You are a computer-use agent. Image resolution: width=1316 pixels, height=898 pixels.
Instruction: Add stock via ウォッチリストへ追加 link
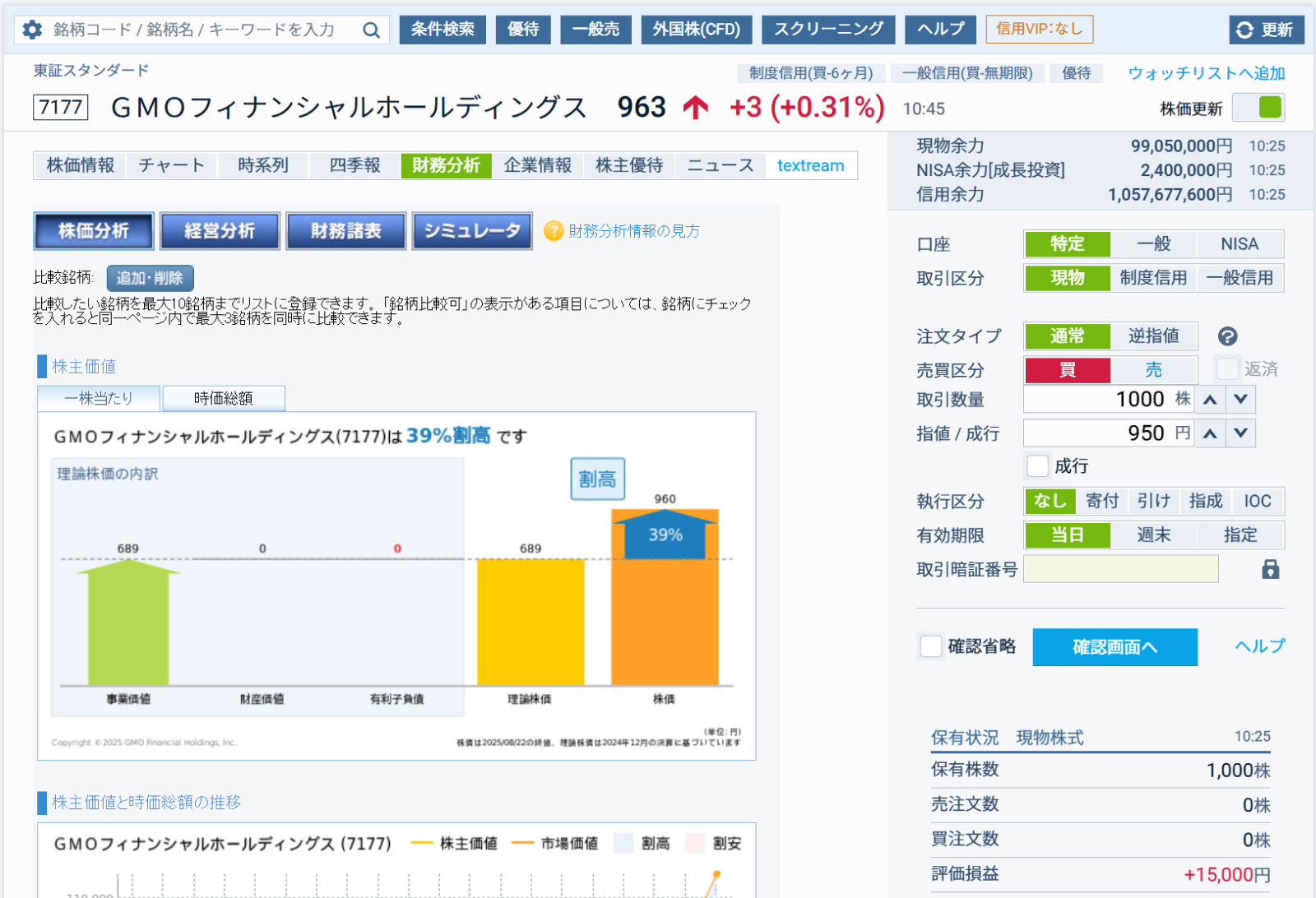pos(1206,73)
